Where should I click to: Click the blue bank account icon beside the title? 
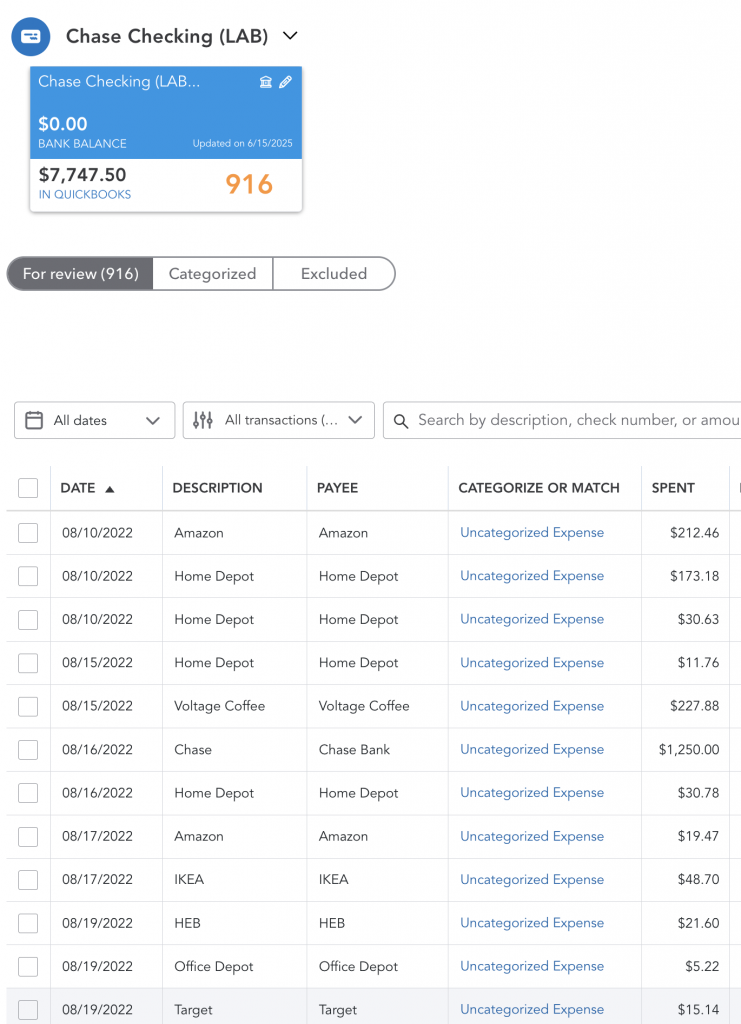click(31, 36)
